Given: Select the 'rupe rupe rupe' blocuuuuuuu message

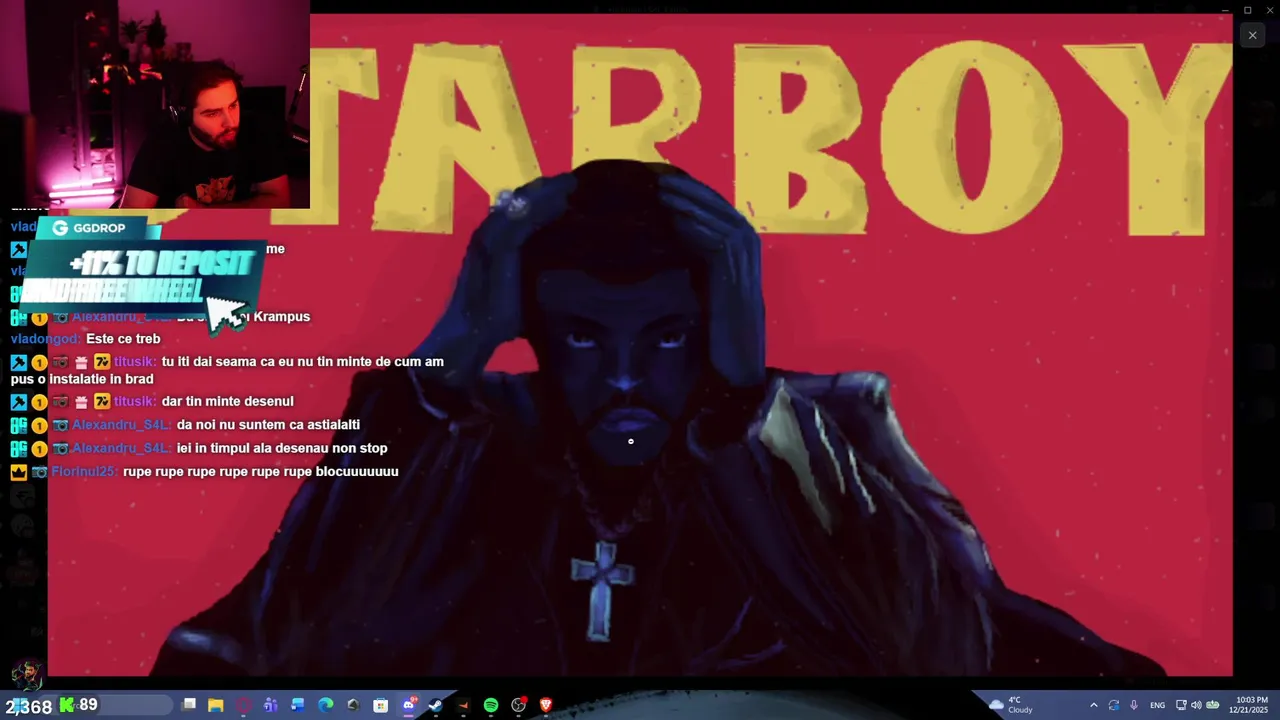Looking at the screenshot, I should pos(261,471).
